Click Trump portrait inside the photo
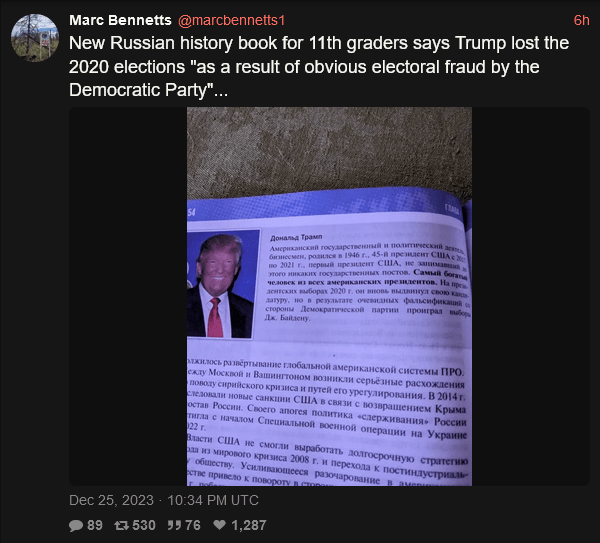Image resolution: width=600 pixels, height=543 pixels. click(x=221, y=284)
